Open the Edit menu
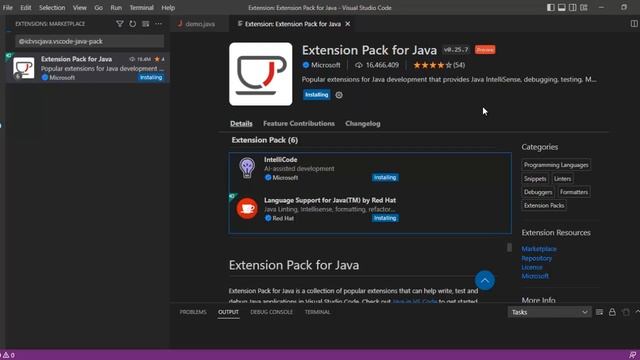 click(26, 8)
